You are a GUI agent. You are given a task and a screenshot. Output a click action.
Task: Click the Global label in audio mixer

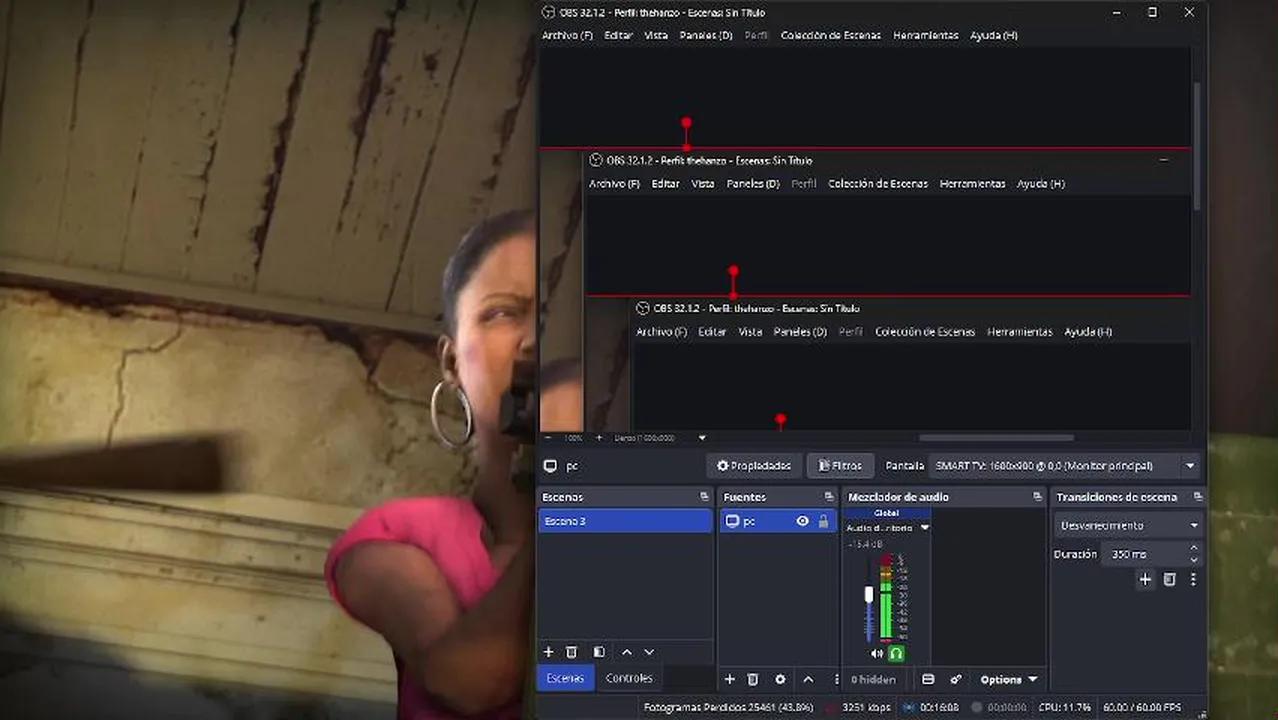887,513
